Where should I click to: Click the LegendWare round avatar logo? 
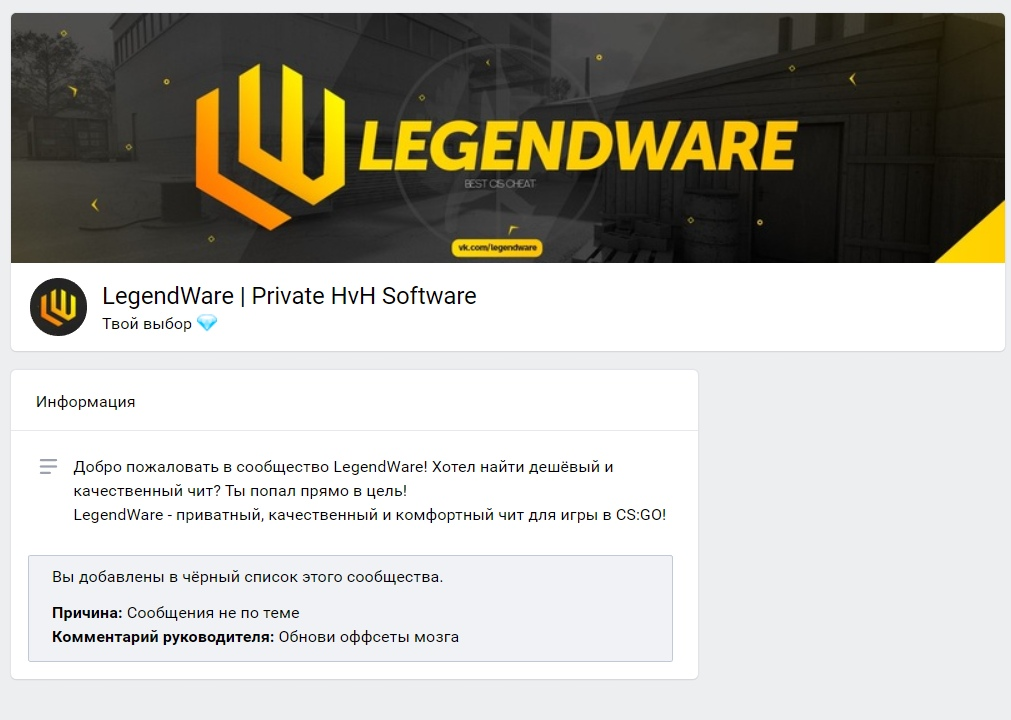58,307
